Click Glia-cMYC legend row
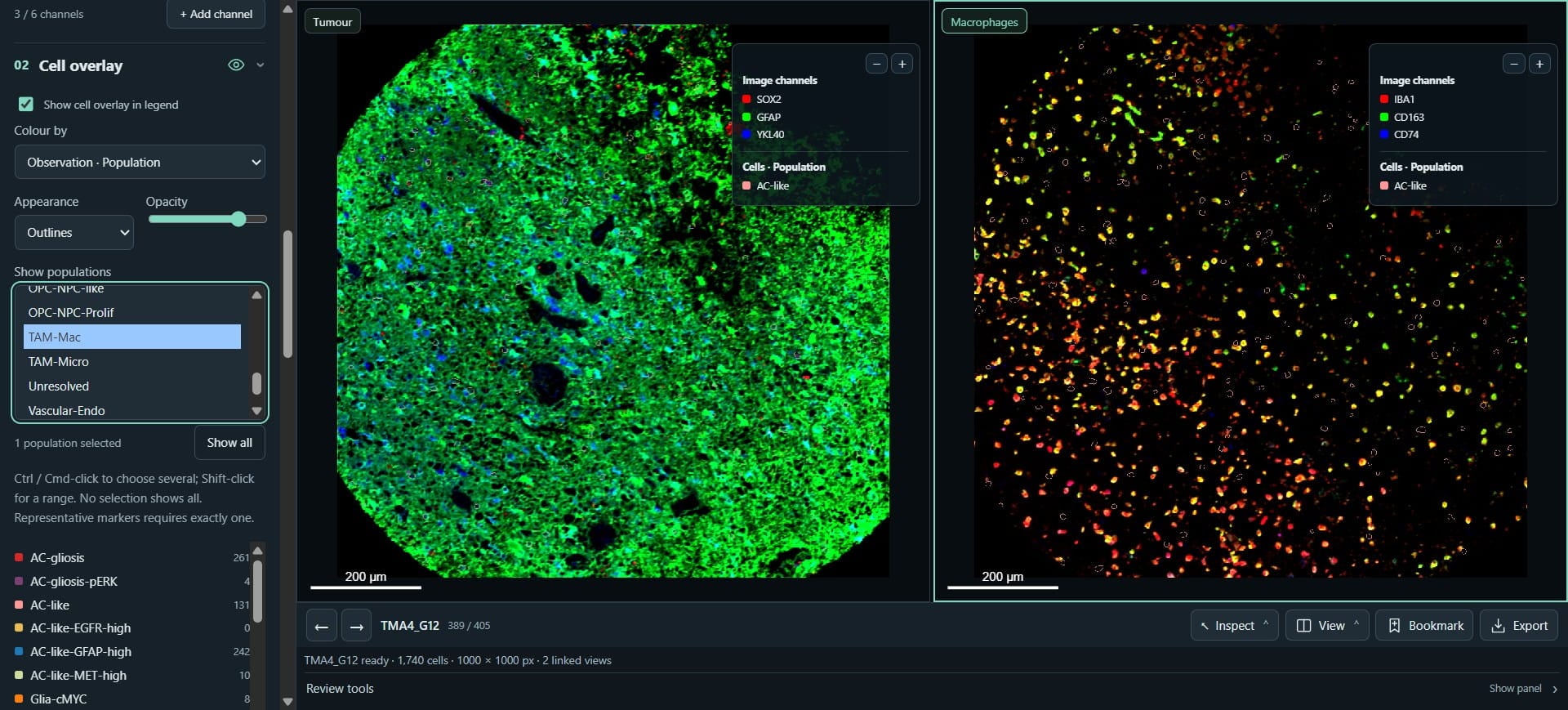Screen dimensions: 1568x710 pos(131,699)
